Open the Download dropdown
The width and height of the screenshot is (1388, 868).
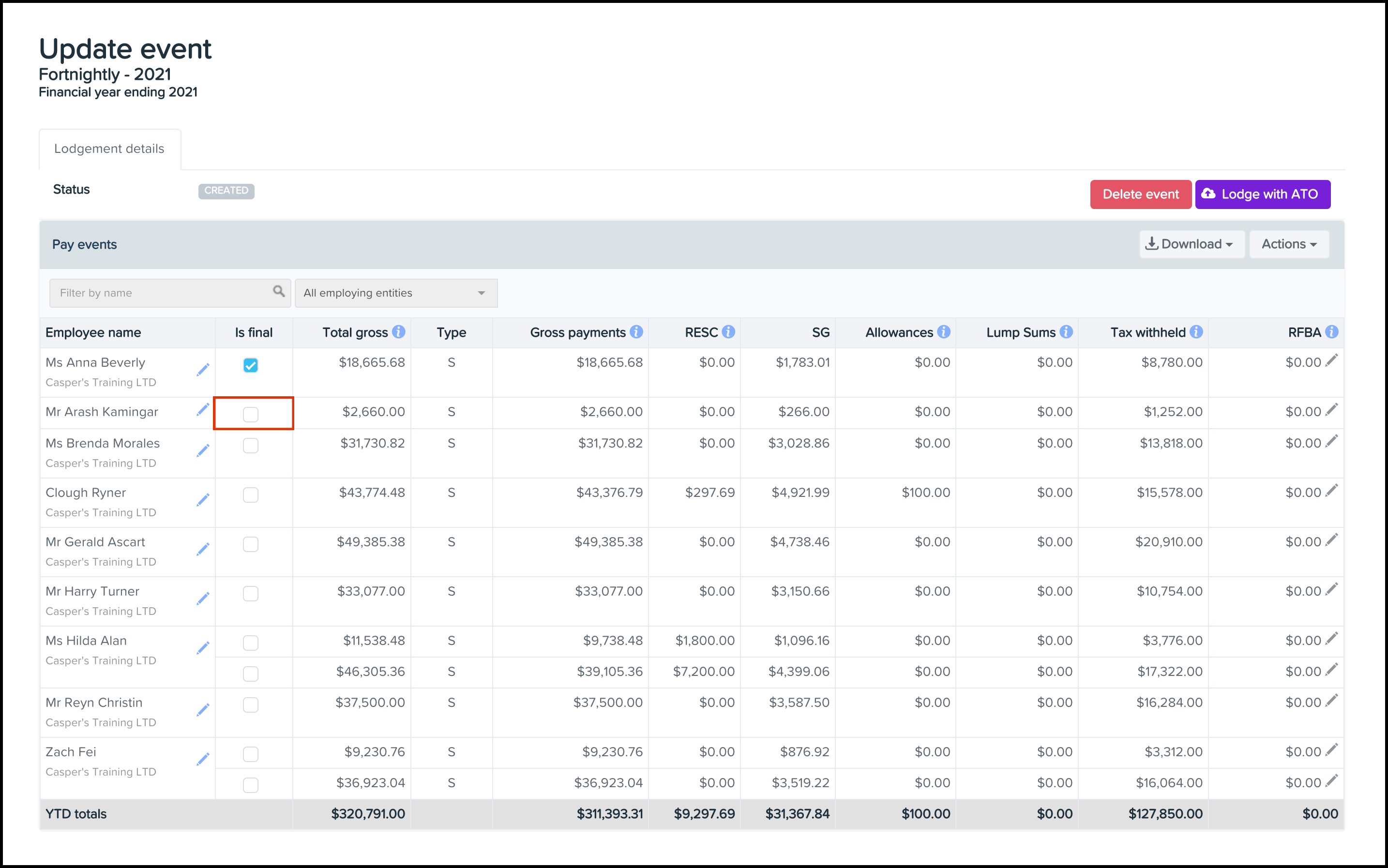click(1191, 244)
